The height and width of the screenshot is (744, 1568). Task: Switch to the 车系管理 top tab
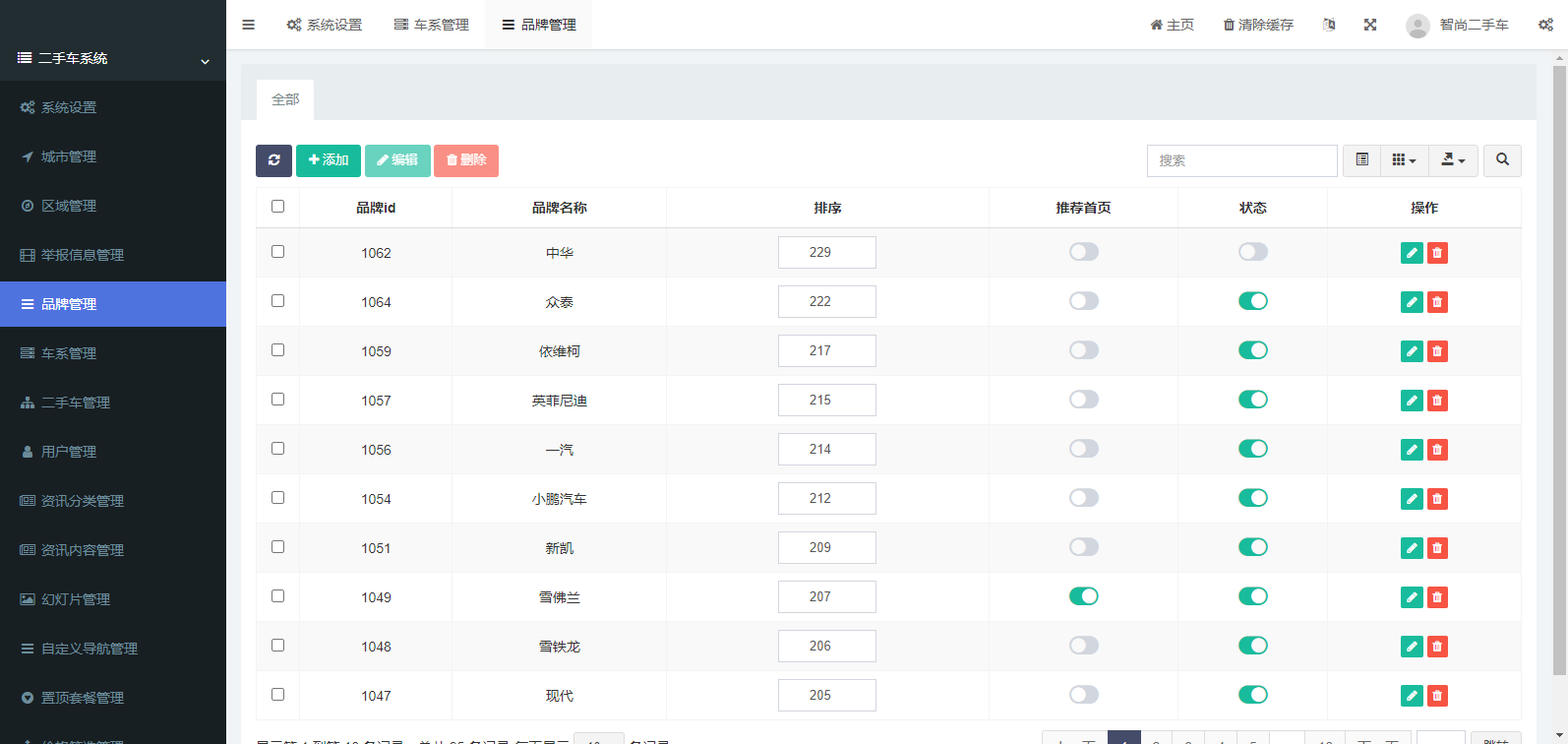pos(431,25)
